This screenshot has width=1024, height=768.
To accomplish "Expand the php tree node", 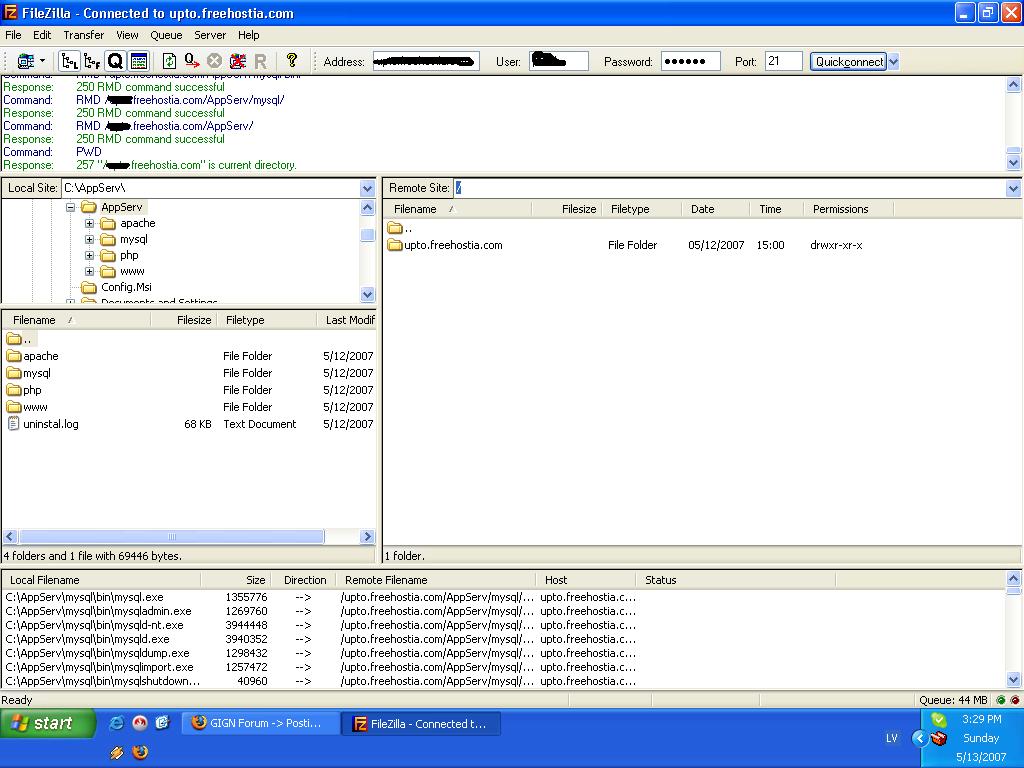I will (89, 255).
